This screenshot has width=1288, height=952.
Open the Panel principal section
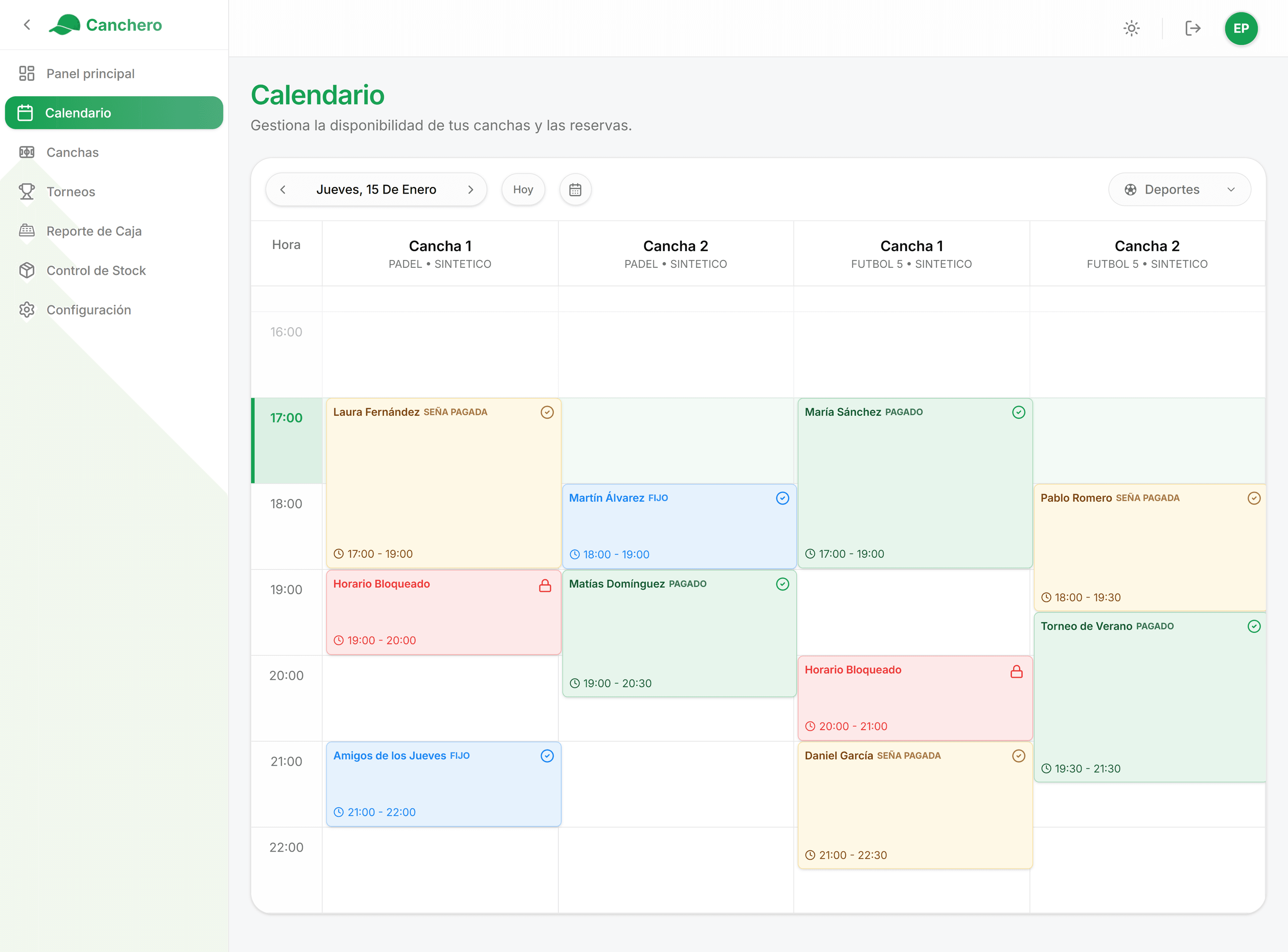tap(90, 73)
